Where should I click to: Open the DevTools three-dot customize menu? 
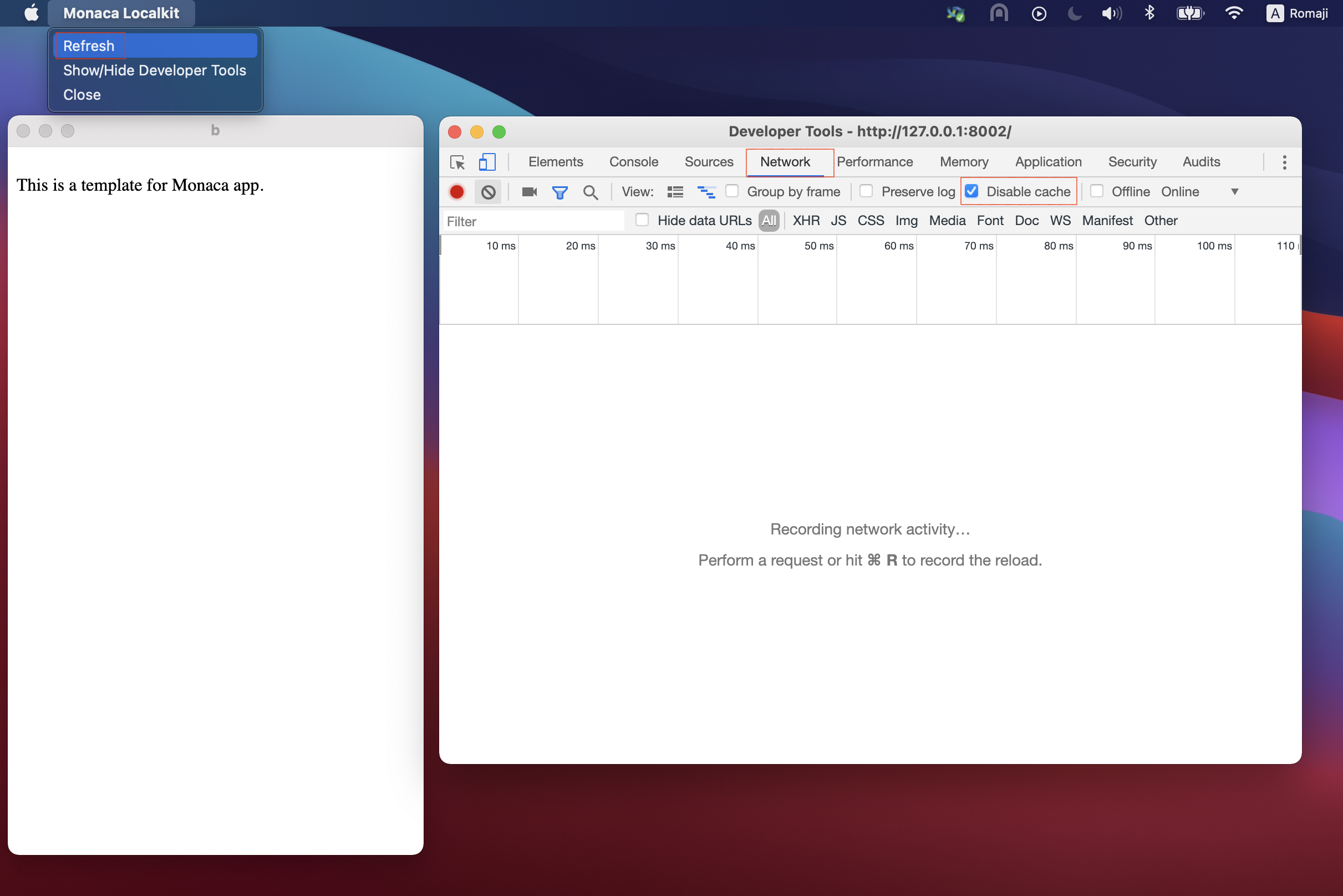click(1284, 162)
